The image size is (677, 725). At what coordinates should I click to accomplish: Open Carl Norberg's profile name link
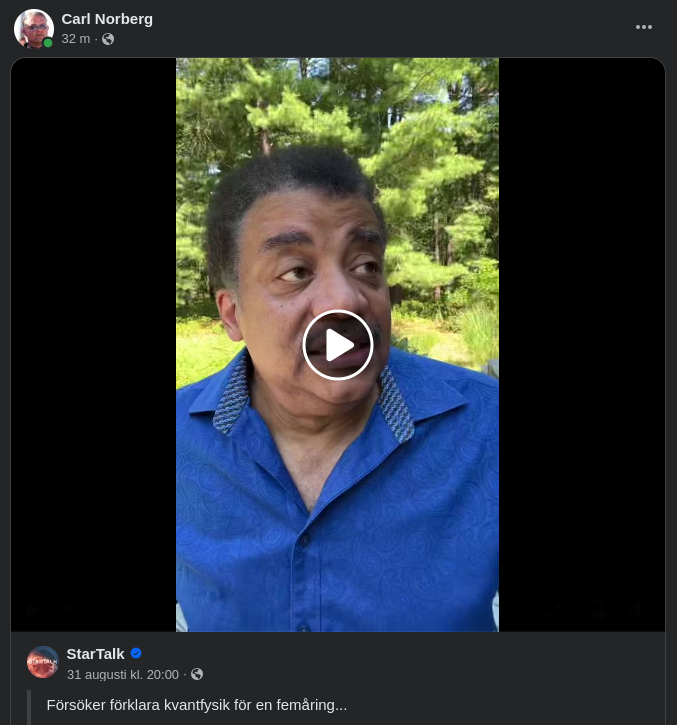107,18
